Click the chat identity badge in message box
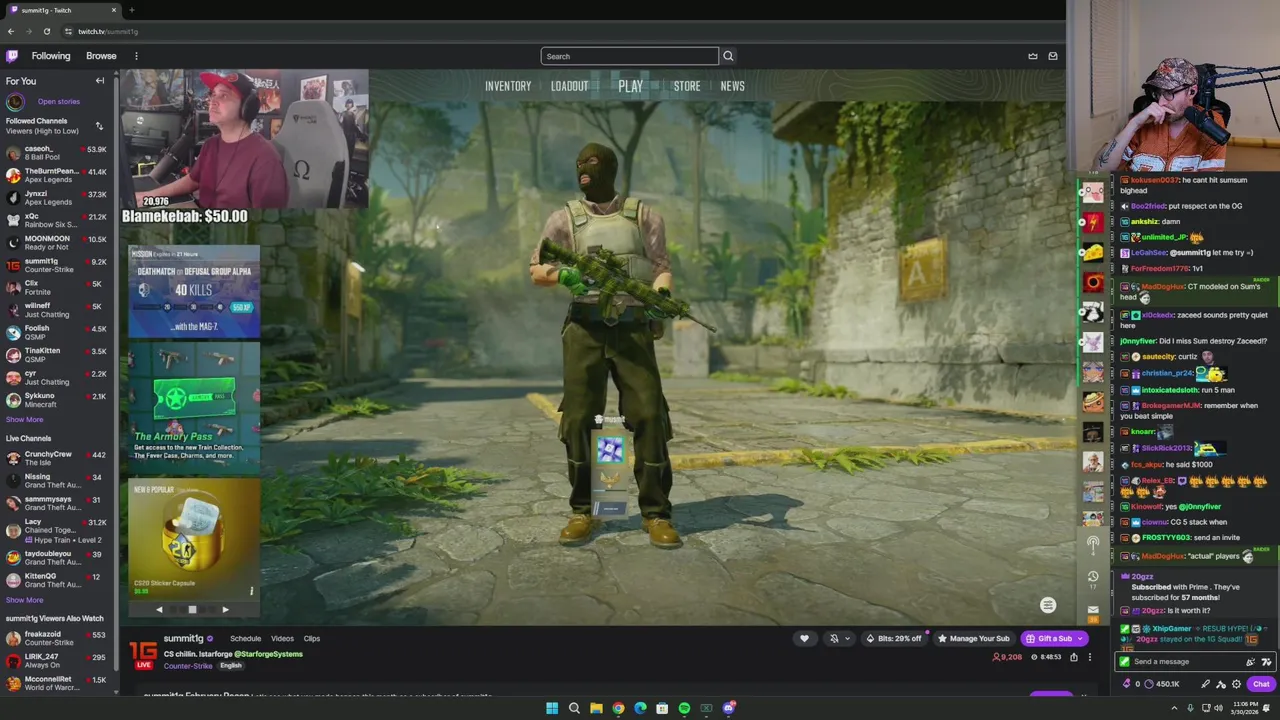 1125,662
